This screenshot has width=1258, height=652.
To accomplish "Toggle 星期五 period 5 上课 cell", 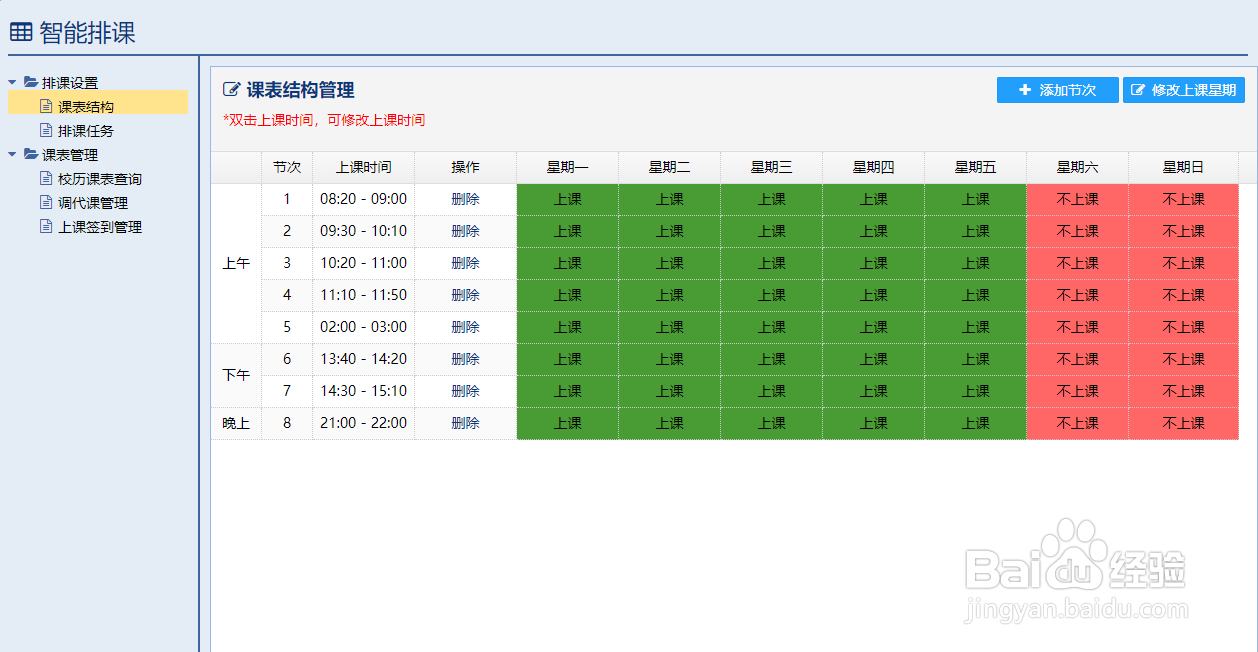I will pos(975,327).
